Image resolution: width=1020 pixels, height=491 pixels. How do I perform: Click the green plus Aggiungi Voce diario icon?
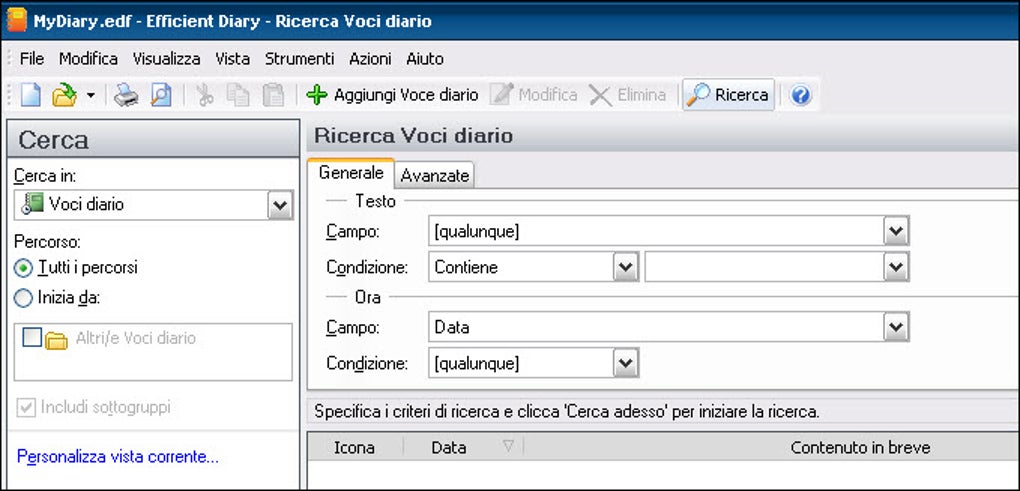pos(317,95)
